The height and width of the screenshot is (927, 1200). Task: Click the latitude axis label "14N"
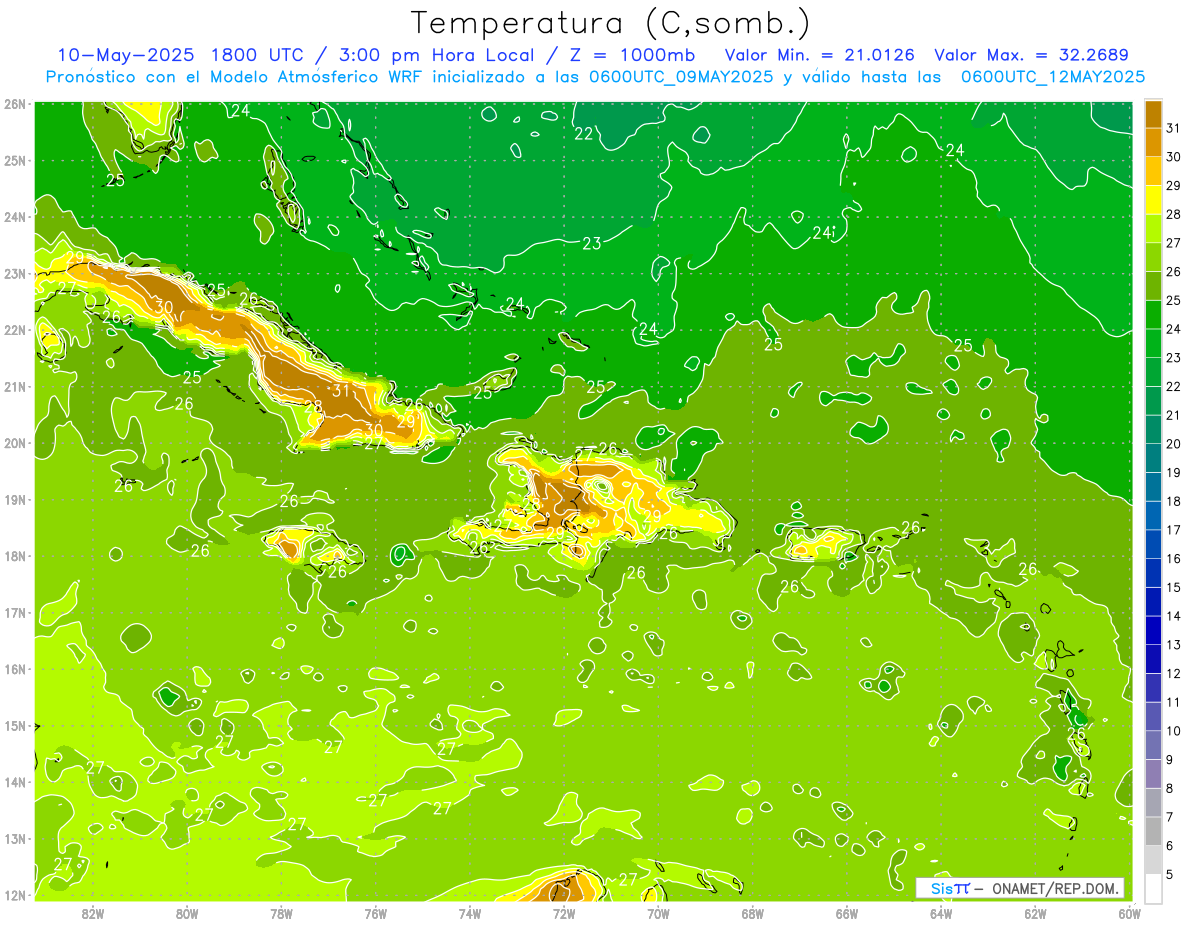coord(15,782)
